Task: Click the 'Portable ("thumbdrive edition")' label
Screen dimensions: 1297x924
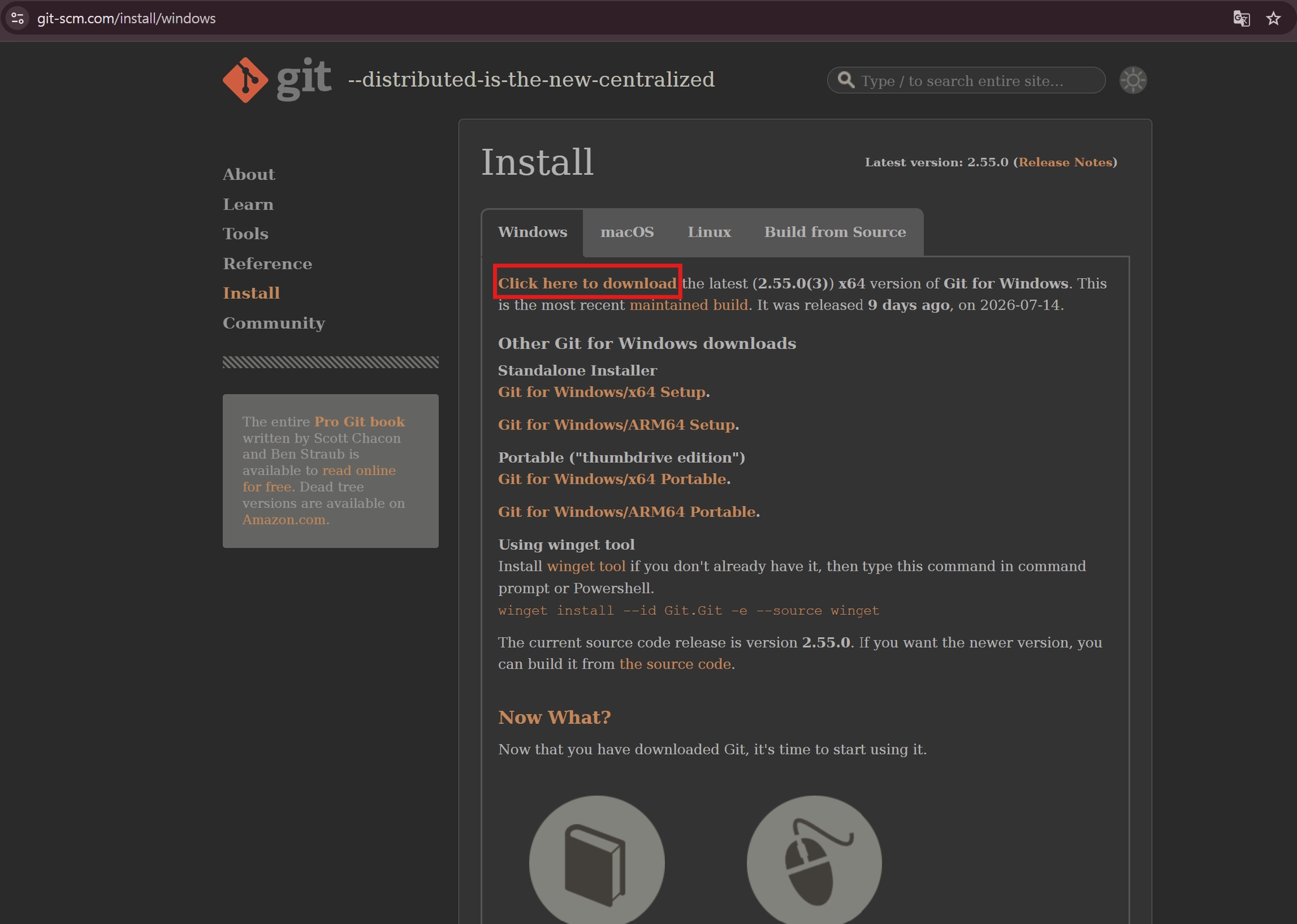Action: tap(621, 458)
